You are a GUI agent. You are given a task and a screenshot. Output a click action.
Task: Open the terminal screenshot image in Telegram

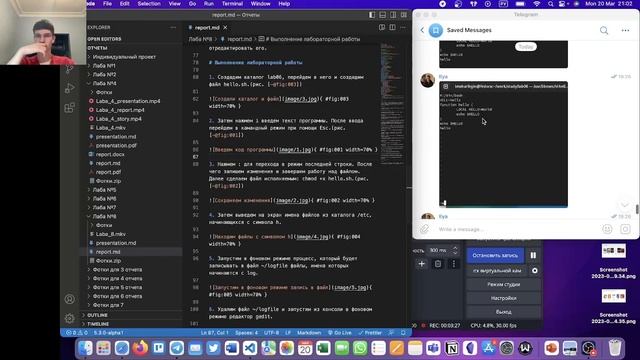pyautogui.click(x=503, y=144)
